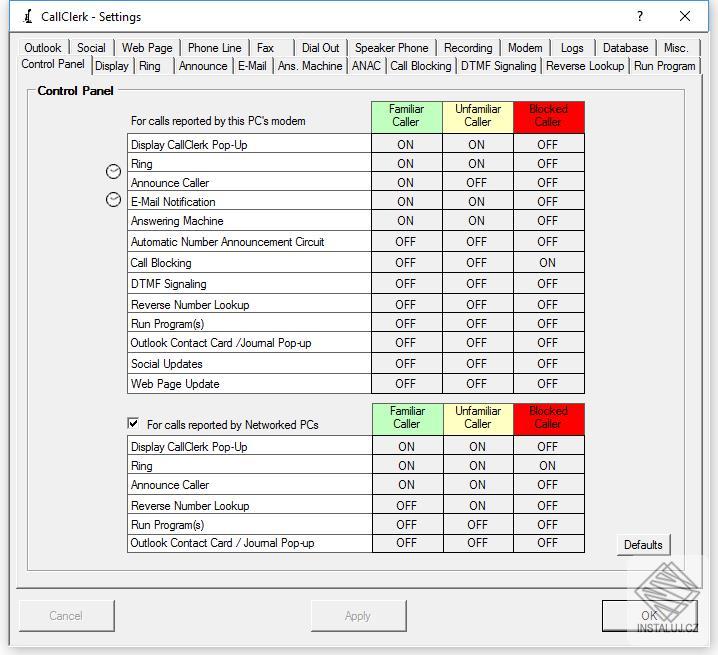
Task: Open the Web Page tab
Action: 147,48
